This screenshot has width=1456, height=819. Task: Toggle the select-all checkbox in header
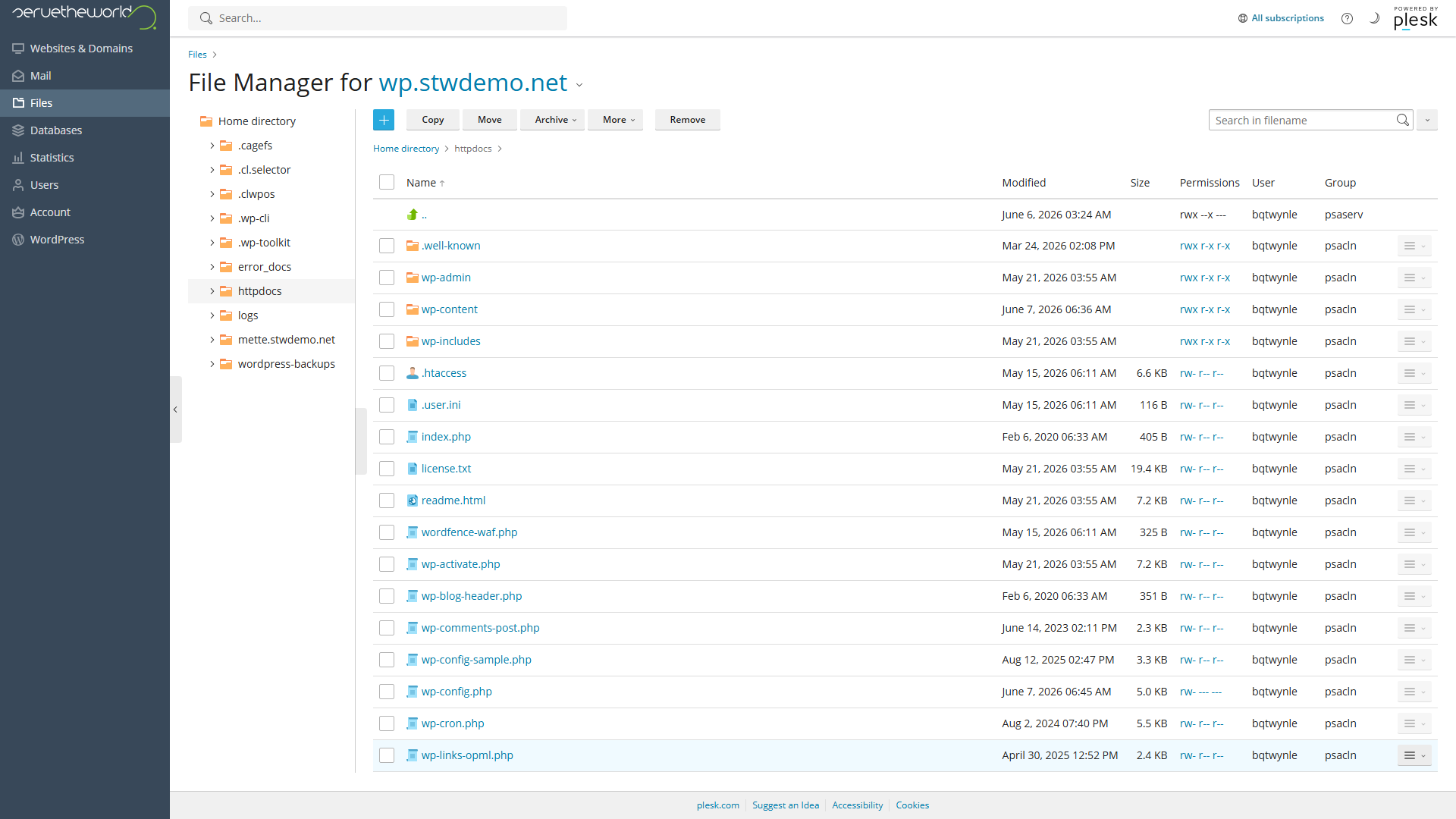387,182
